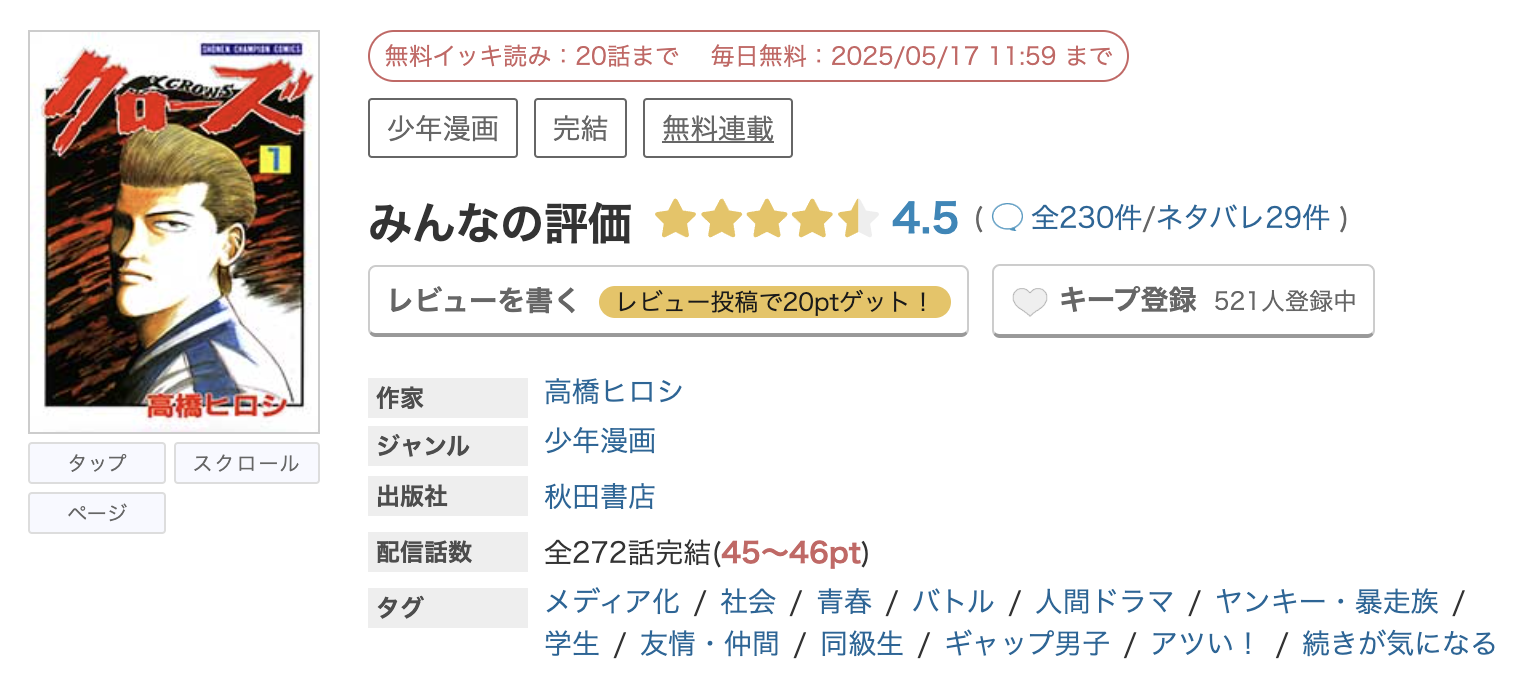Click the レビュー投稿で20ptゲット！ badge
Image resolution: width=1536 pixels, height=698 pixels.
[775, 300]
